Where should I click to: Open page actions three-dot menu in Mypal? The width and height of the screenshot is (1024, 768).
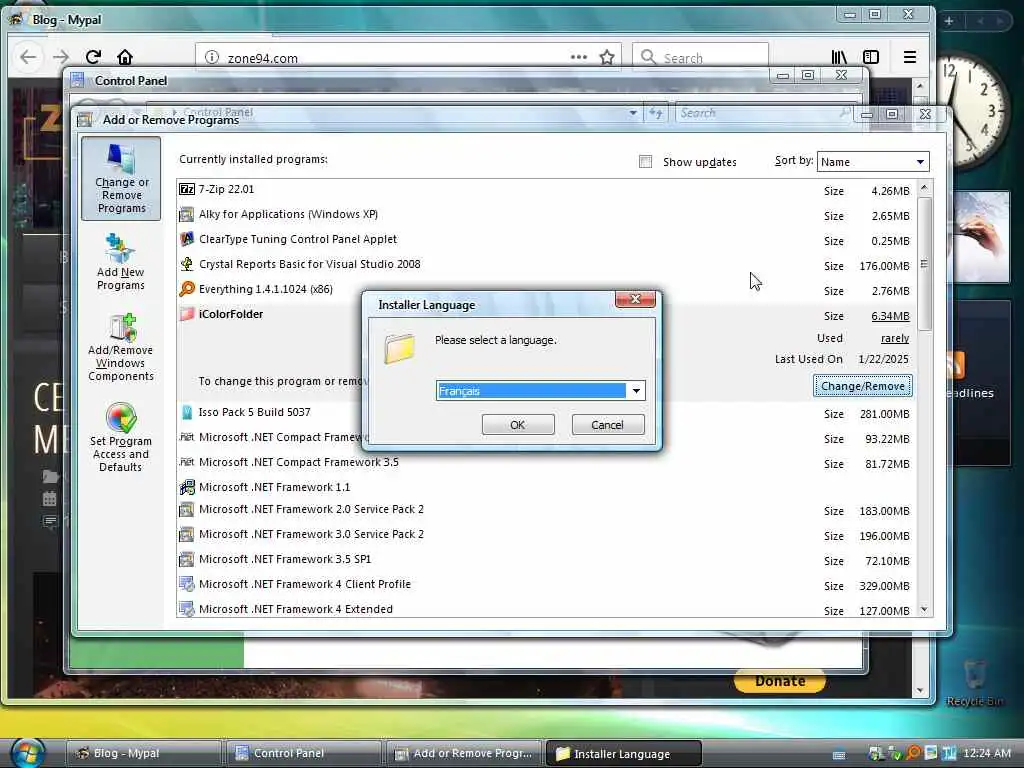click(x=579, y=57)
